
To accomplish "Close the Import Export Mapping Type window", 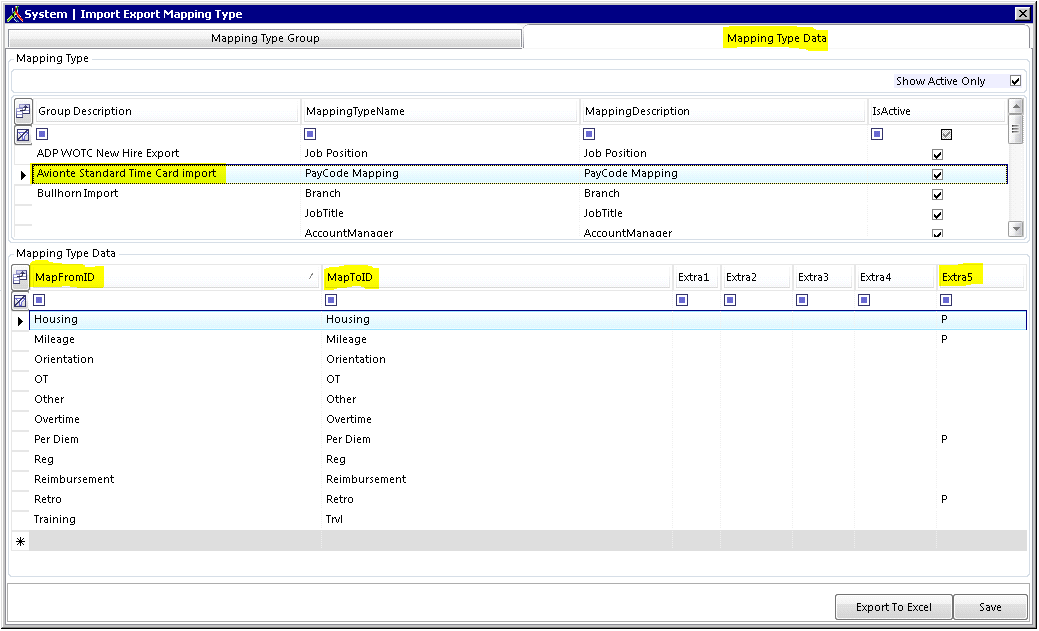I will click(x=1022, y=13).
